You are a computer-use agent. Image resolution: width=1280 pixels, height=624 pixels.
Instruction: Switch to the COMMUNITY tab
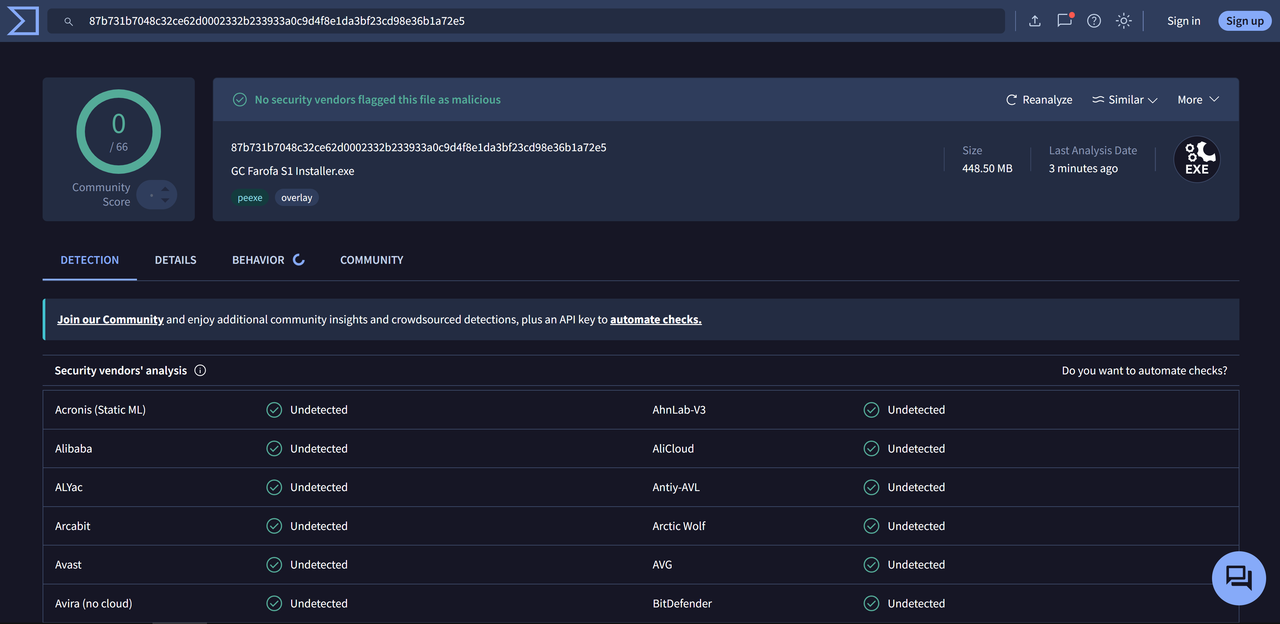[x=372, y=260]
